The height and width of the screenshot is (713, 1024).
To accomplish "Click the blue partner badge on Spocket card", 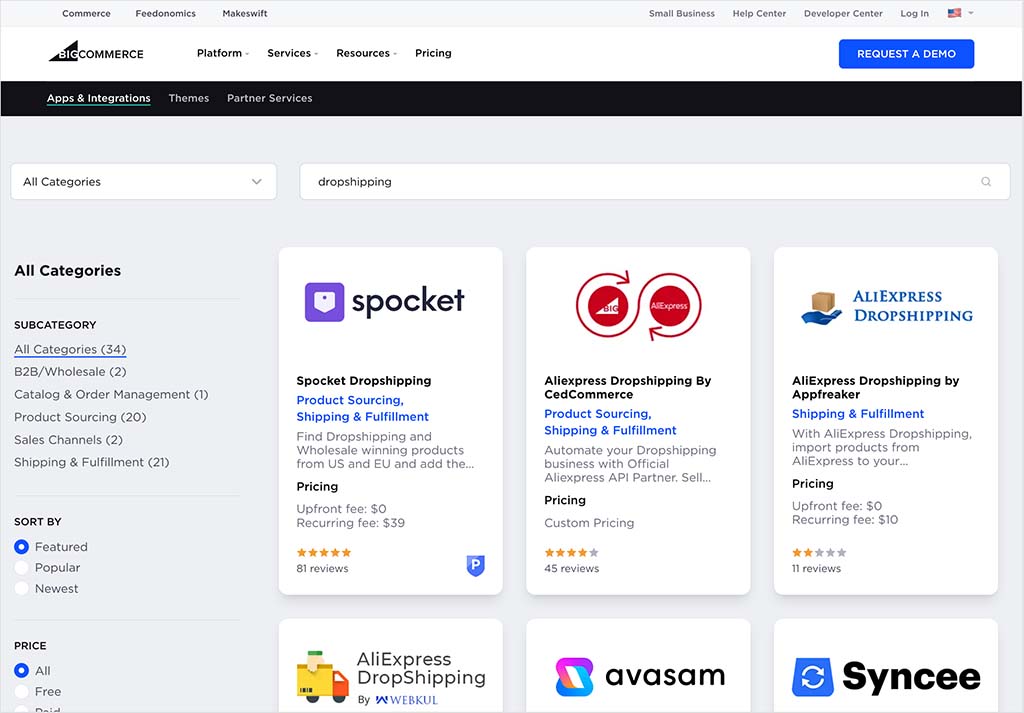I will point(476,566).
